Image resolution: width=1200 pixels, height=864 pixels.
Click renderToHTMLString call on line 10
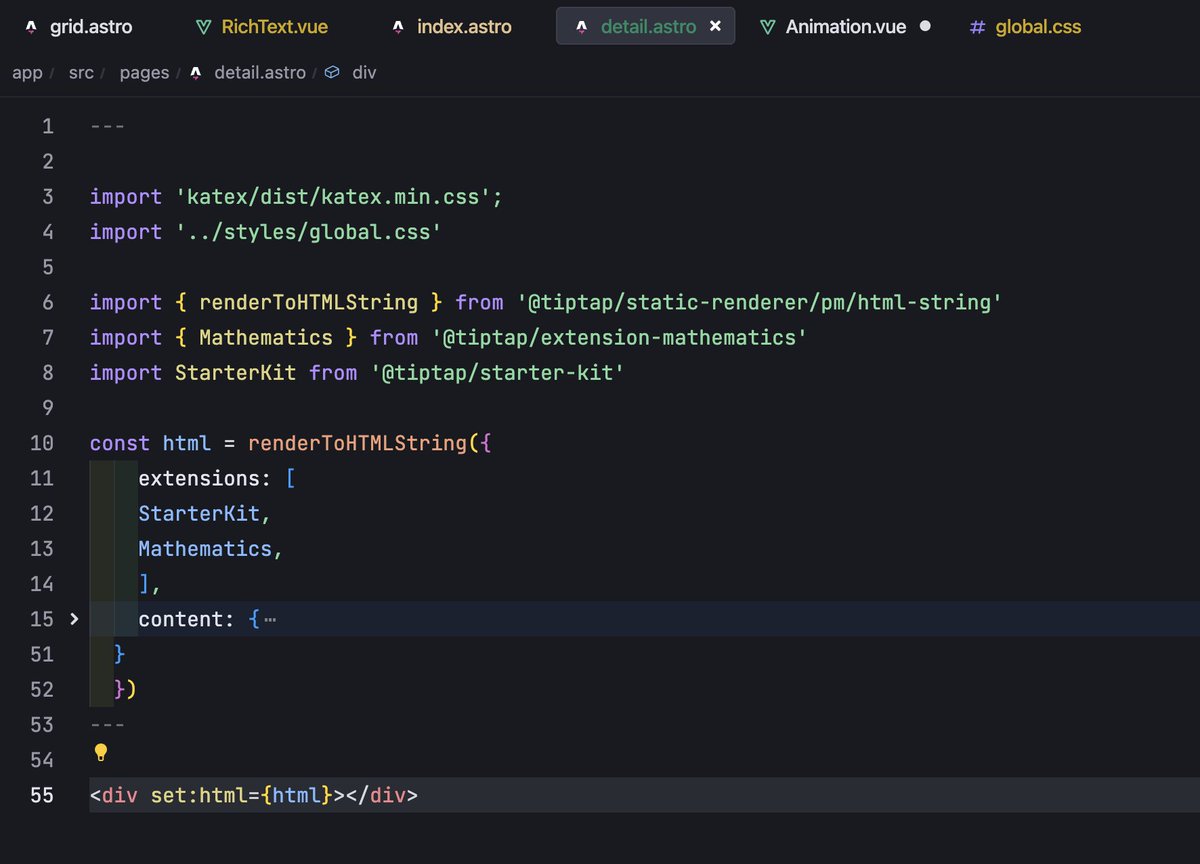(358, 443)
